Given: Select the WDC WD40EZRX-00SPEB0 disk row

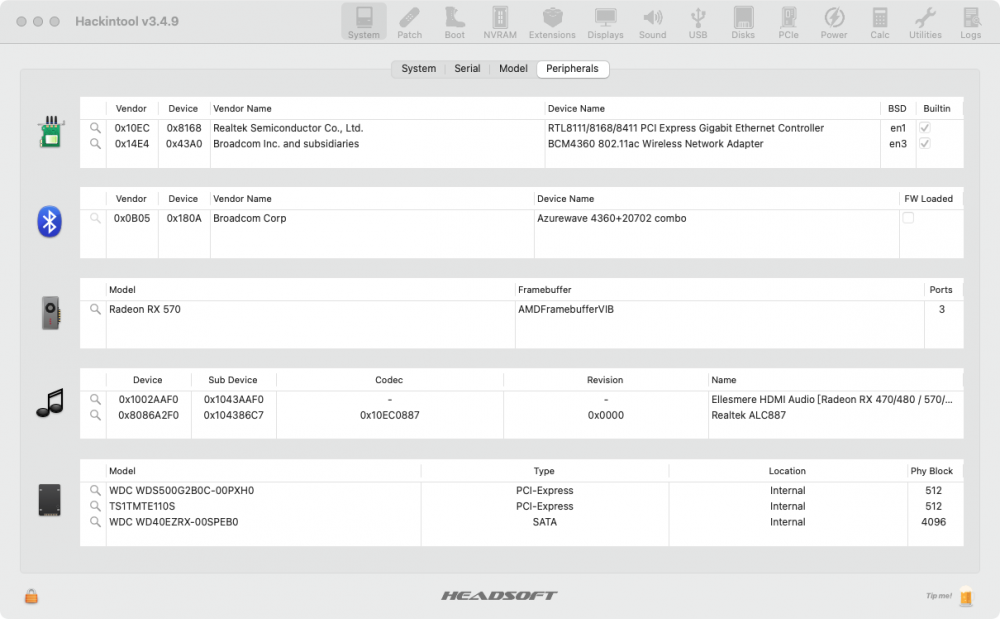Looking at the screenshot, I should (x=522, y=522).
